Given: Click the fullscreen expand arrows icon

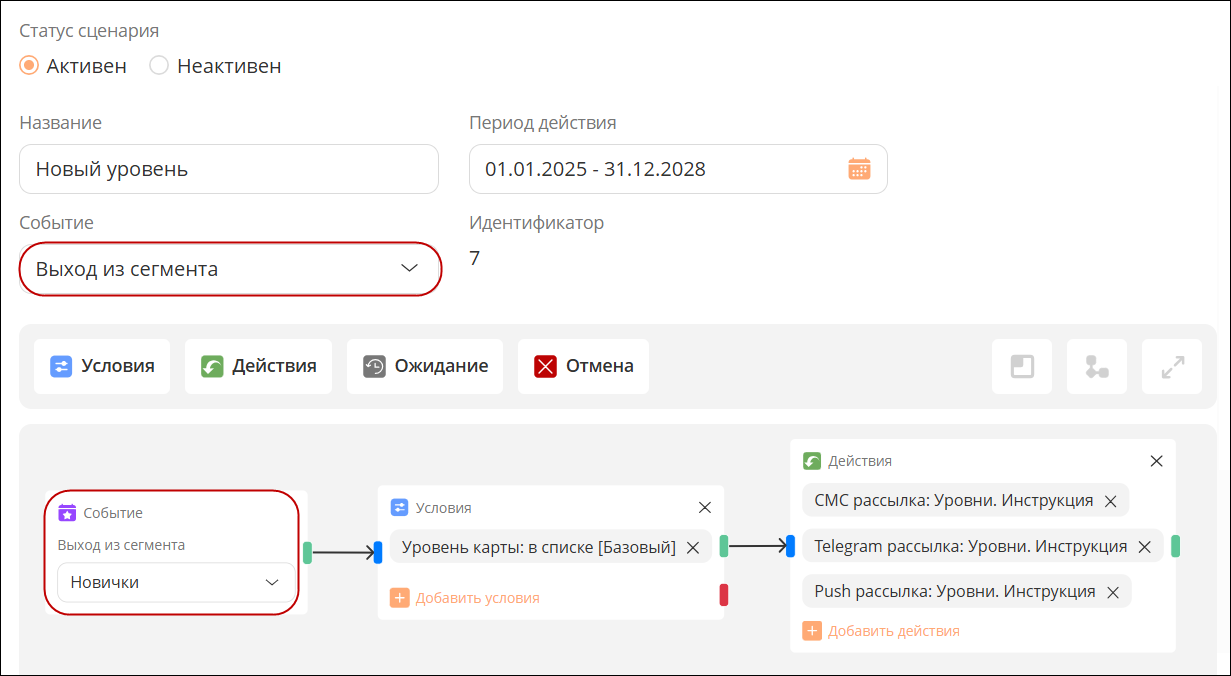Looking at the screenshot, I should pyautogui.click(x=1172, y=367).
